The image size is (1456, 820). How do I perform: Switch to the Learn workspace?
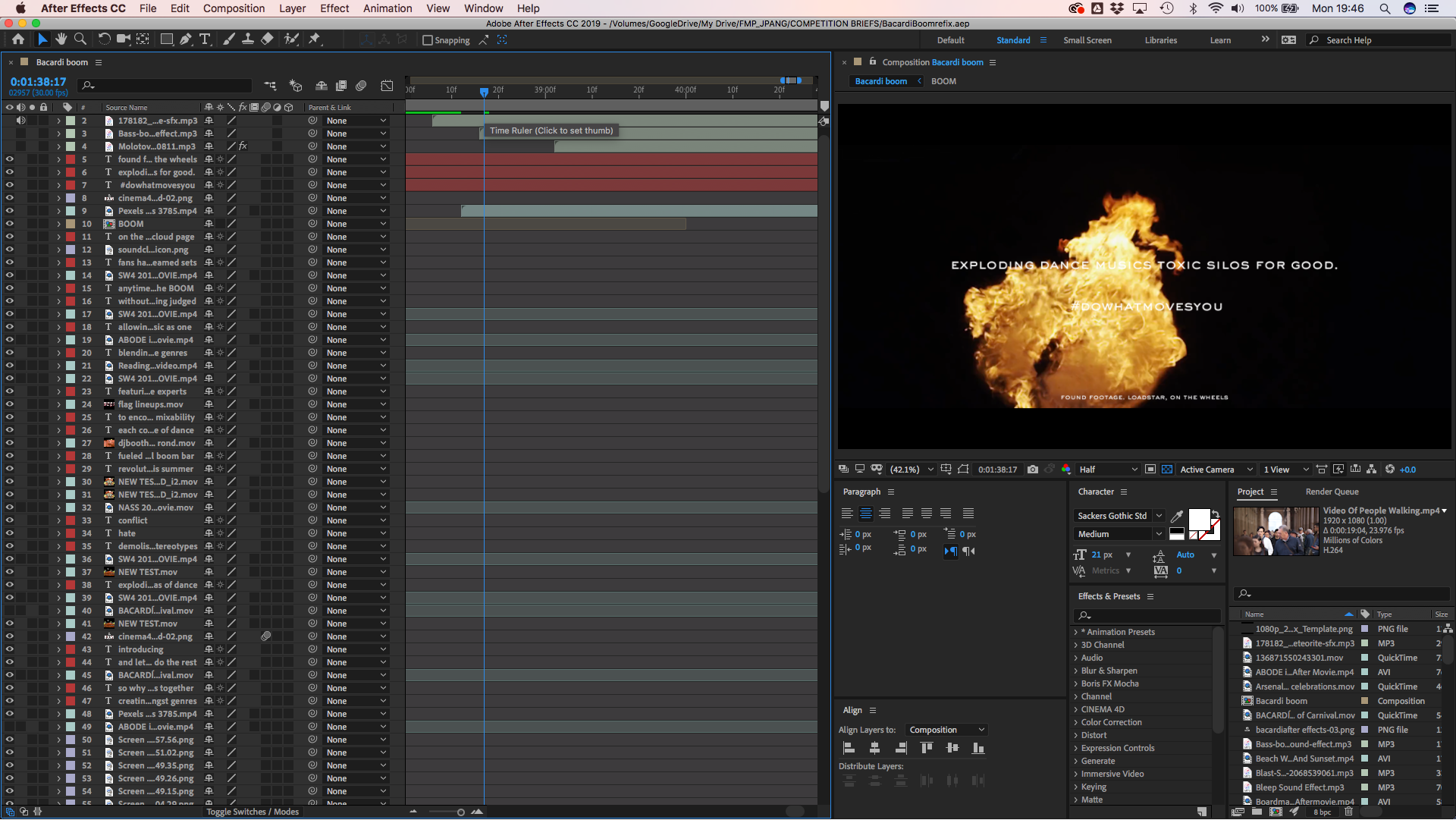click(x=1220, y=40)
